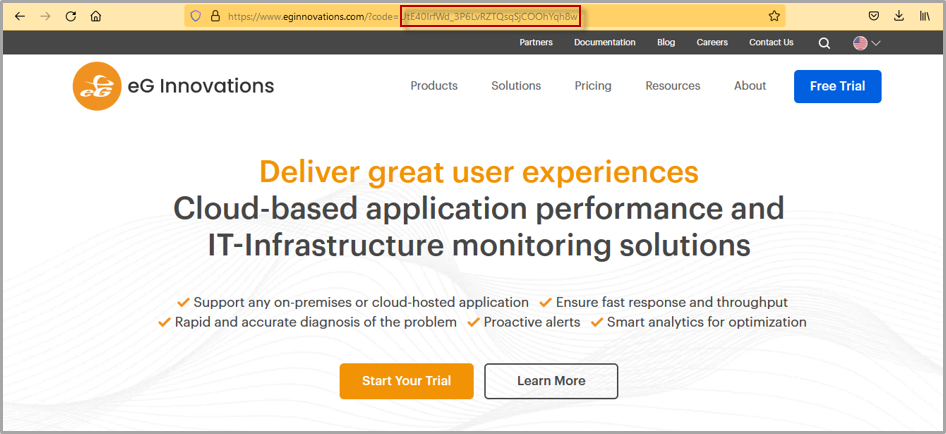Go to the Blog link
946x434 pixels.
click(x=666, y=42)
